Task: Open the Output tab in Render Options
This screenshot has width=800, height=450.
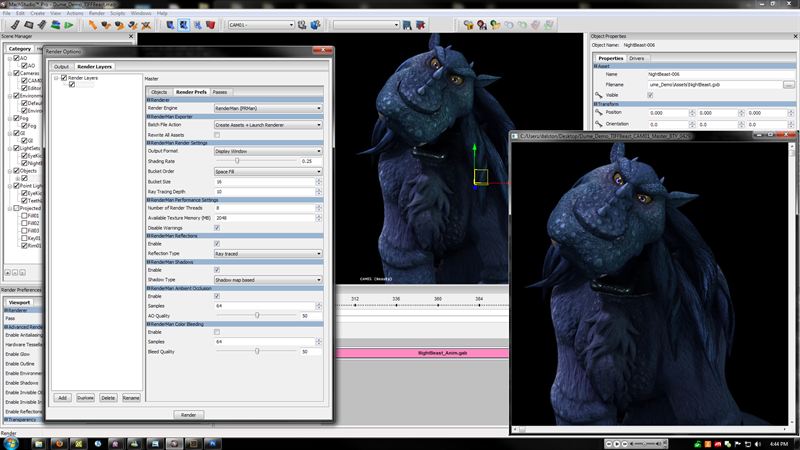Action: coord(62,67)
